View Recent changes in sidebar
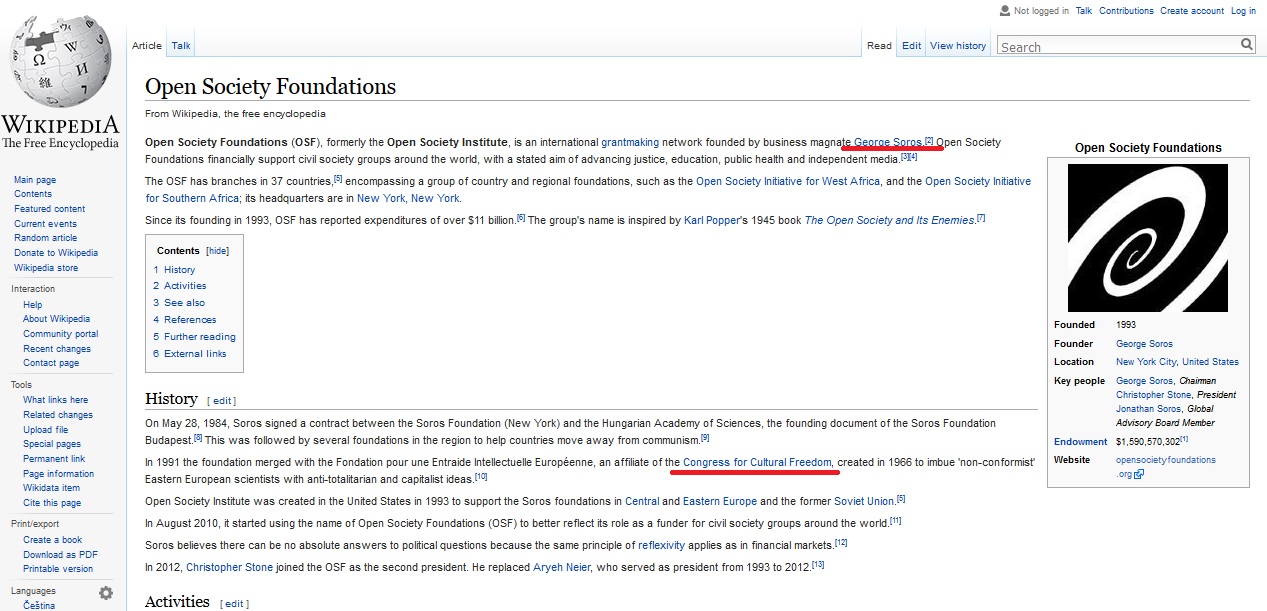The image size is (1267, 611). (x=57, y=349)
